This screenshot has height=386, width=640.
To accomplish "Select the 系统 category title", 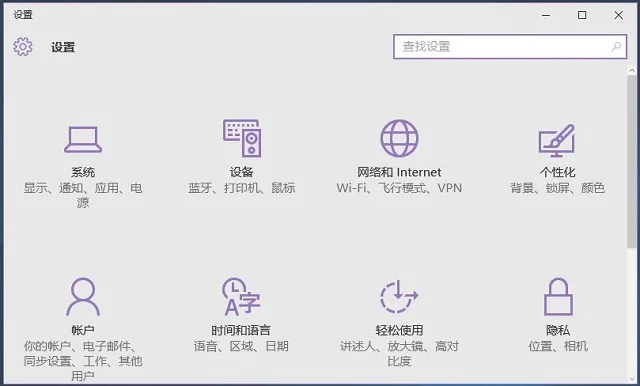I will (x=83, y=172).
